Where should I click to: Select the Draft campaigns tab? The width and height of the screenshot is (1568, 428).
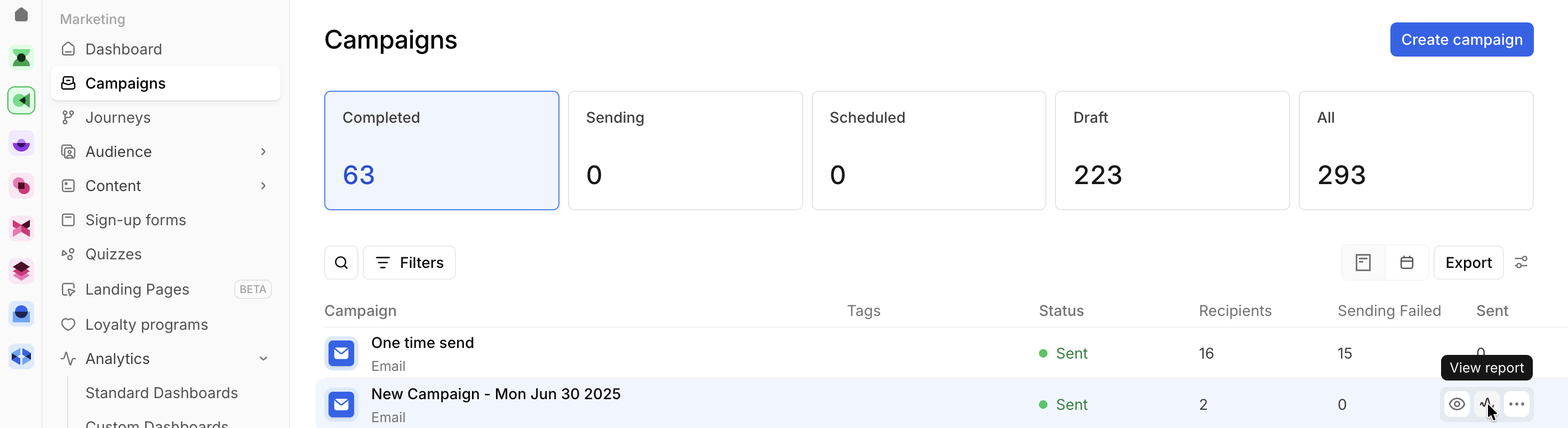tap(1172, 150)
